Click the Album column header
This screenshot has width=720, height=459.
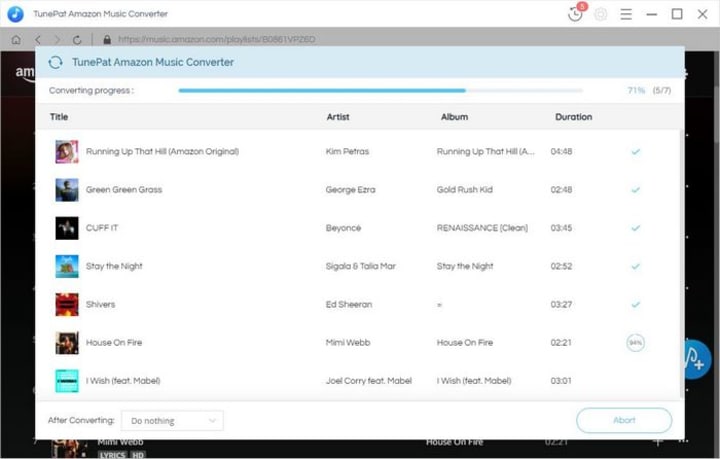(x=455, y=117)
